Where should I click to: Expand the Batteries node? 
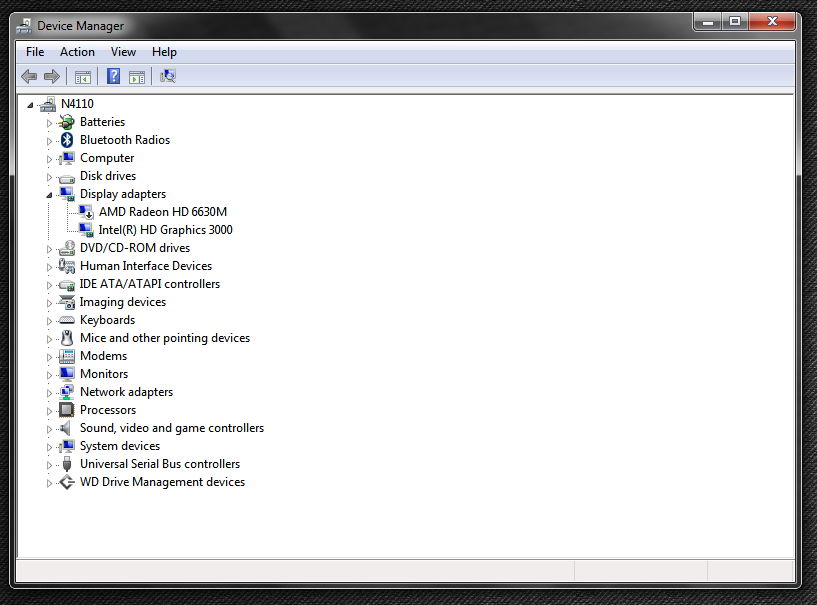click(49, 123)
